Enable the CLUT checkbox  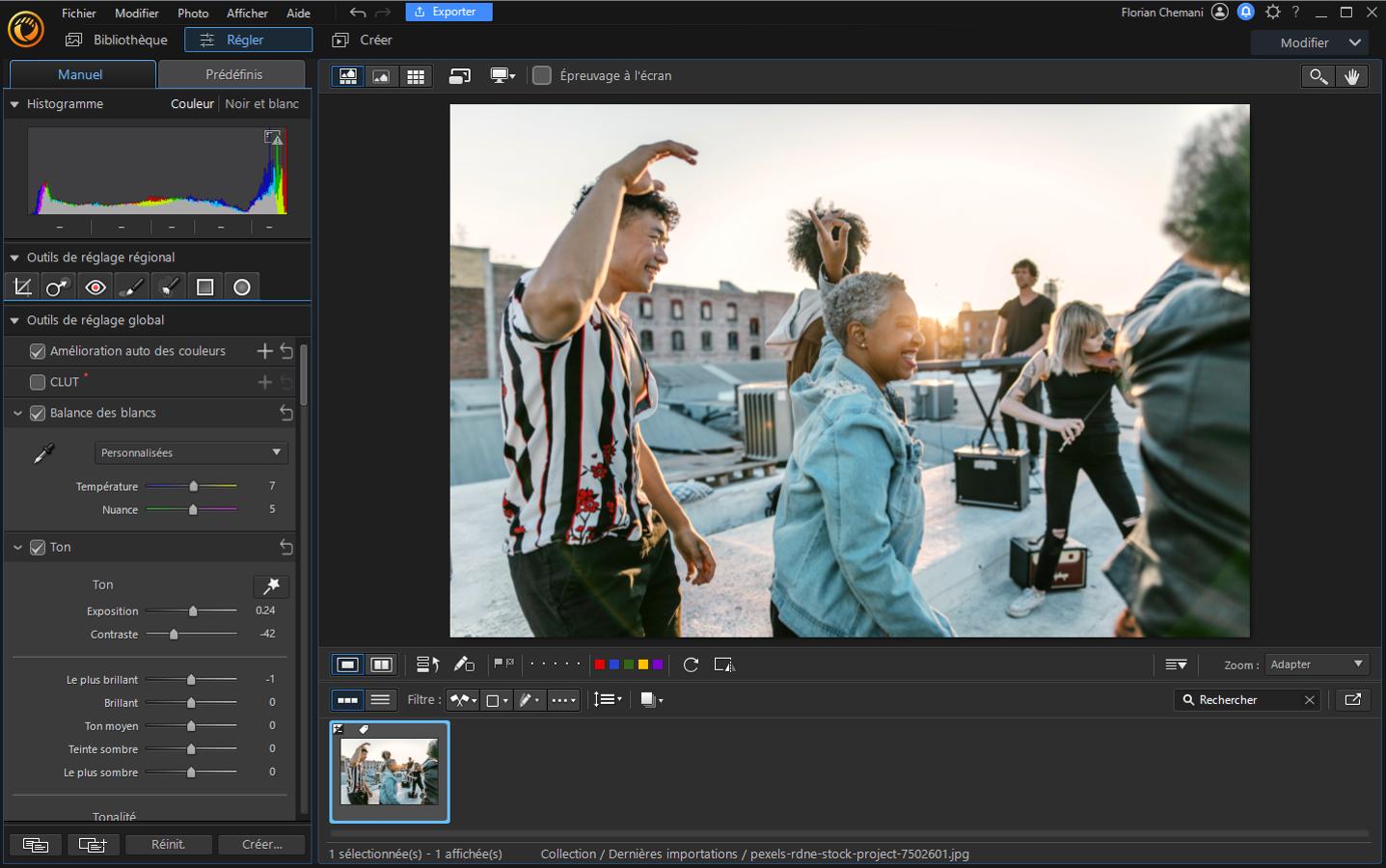coord(38,382)
